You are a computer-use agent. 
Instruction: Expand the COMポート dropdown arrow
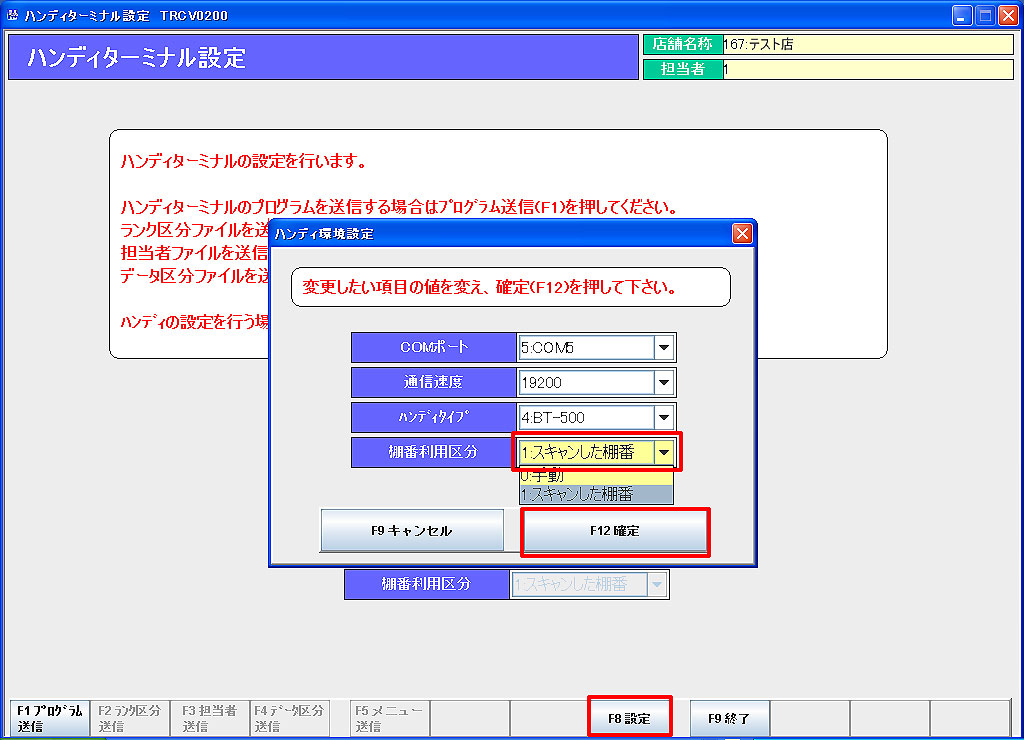click(664, 348)
